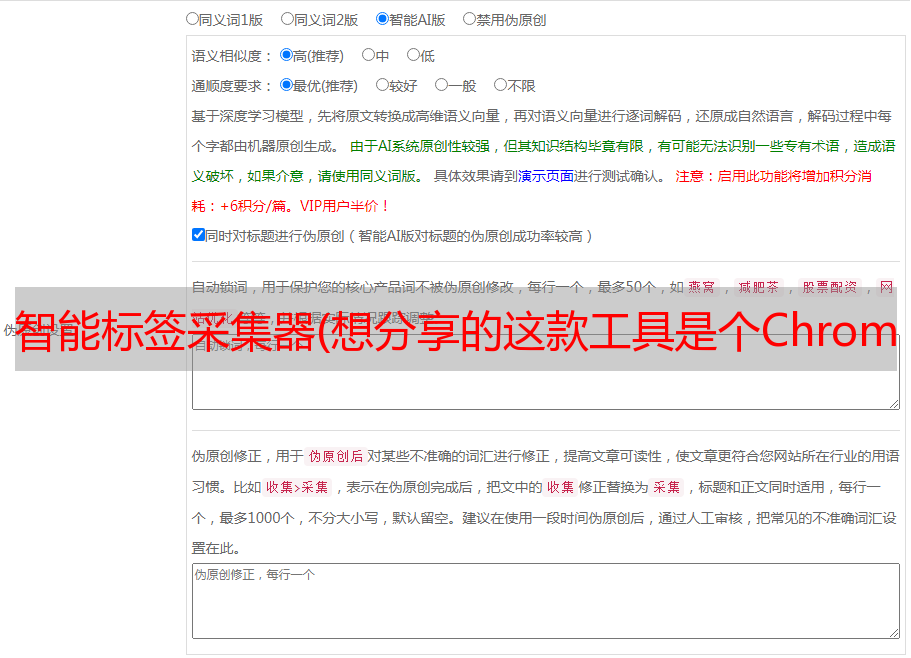Select the 同义词2版 radio option
Image resolution: width=911 pixels, height=658 pixels.
pos(287,19)
